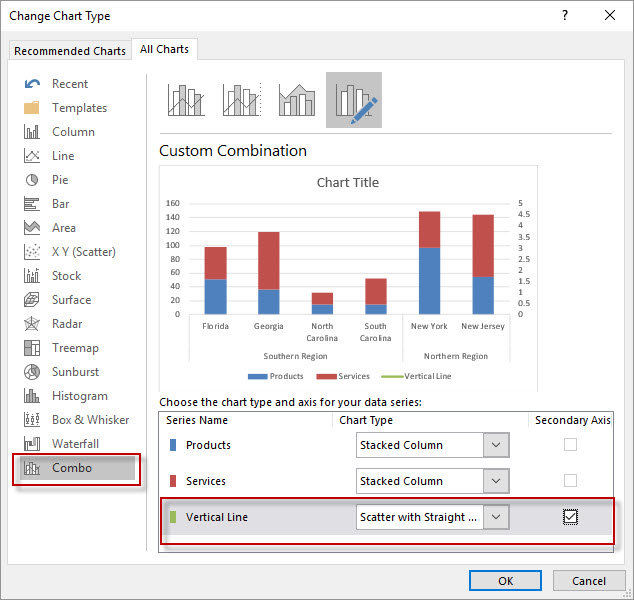Choose the Radar chart category

[x=69, y=324]
